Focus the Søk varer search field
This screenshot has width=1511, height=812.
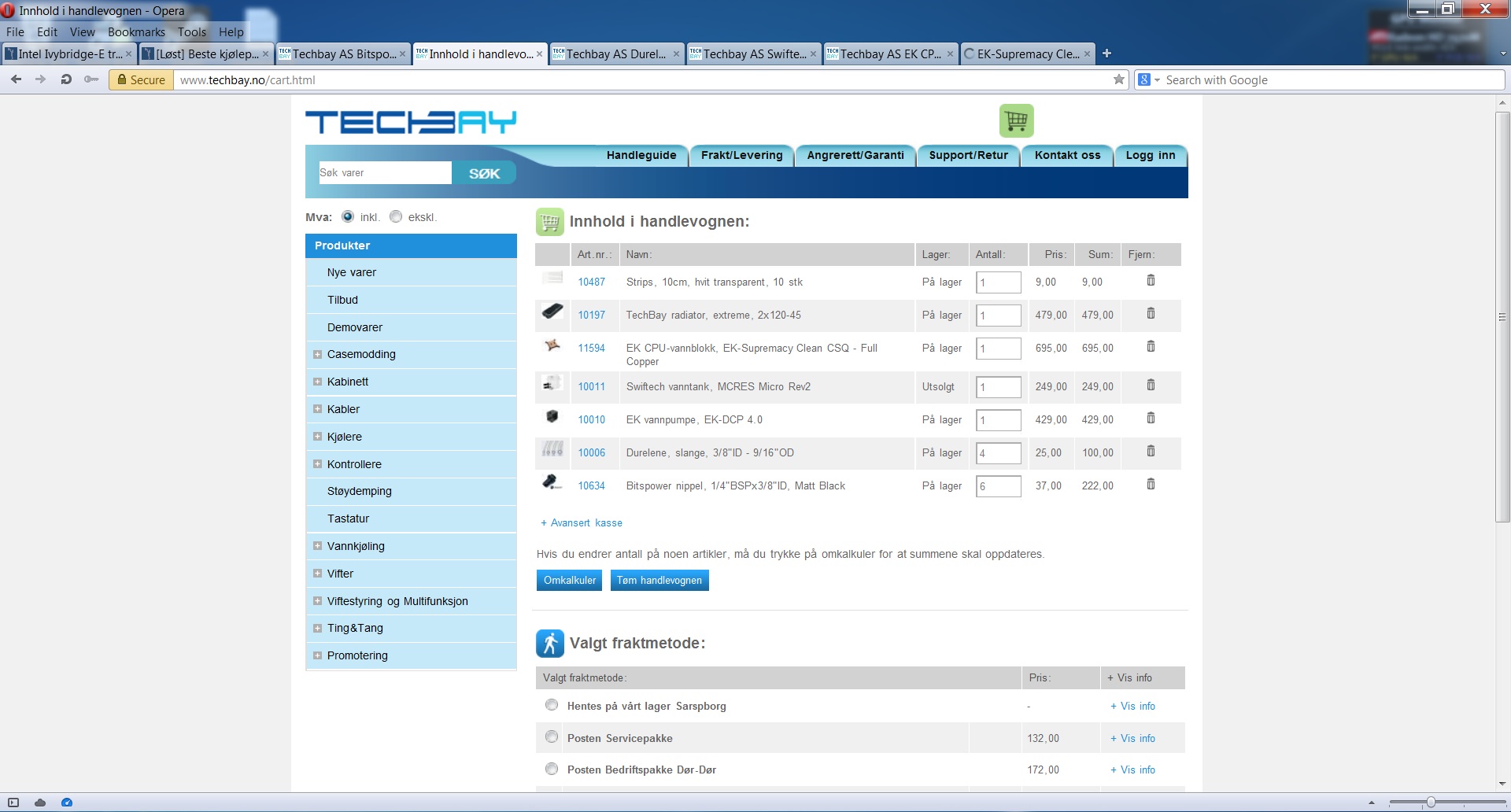[x=385, y=173]
